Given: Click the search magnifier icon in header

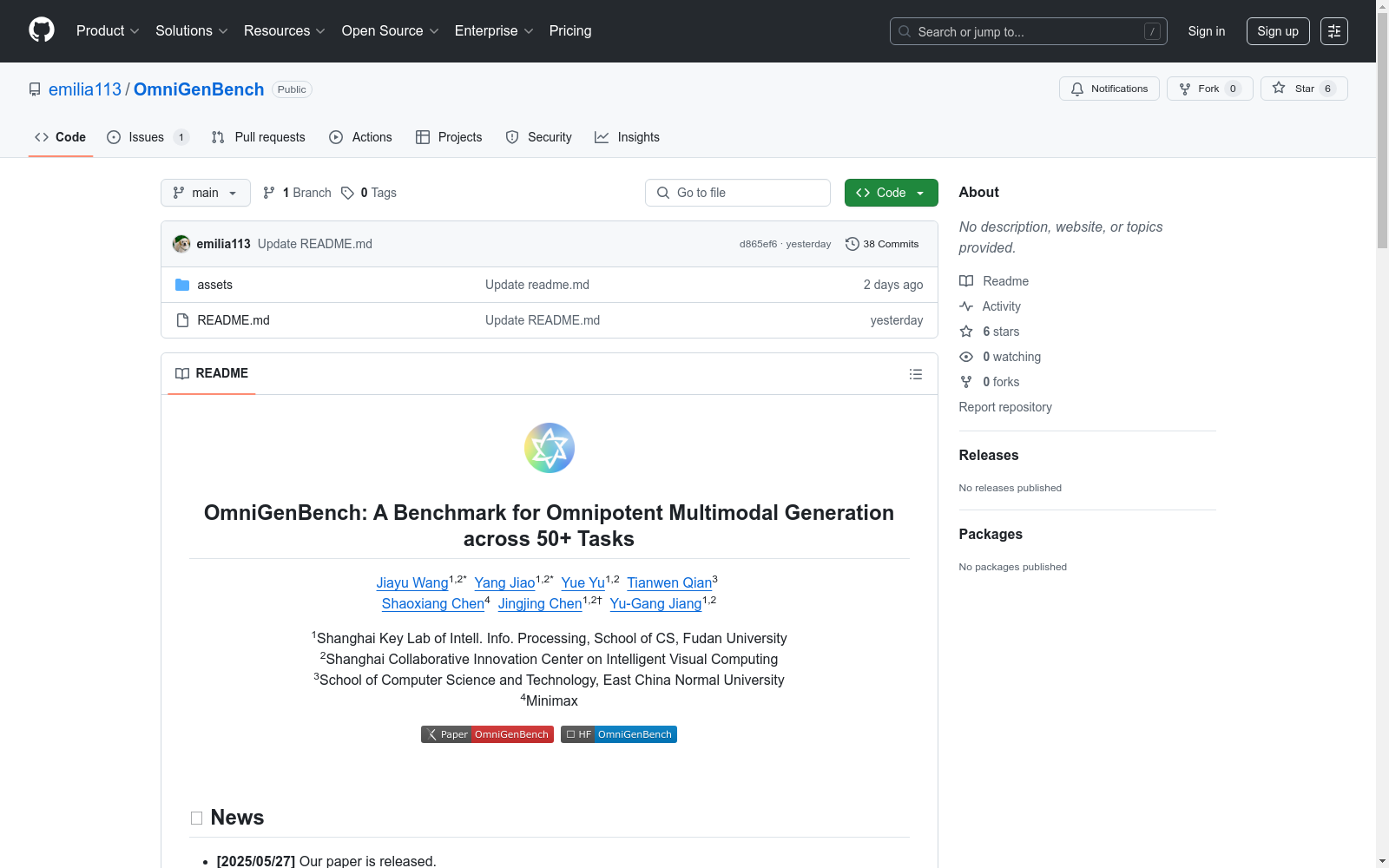Looking at the screenshot, I should pyautogui.click(x=905, y=31).
